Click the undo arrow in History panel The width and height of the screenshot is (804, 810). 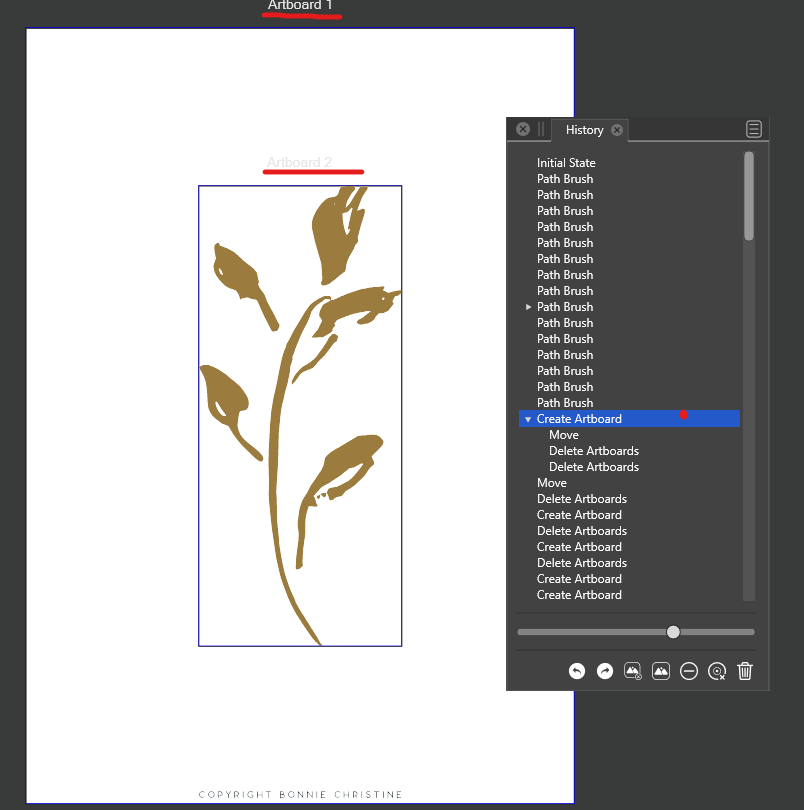tap(577, 672)
